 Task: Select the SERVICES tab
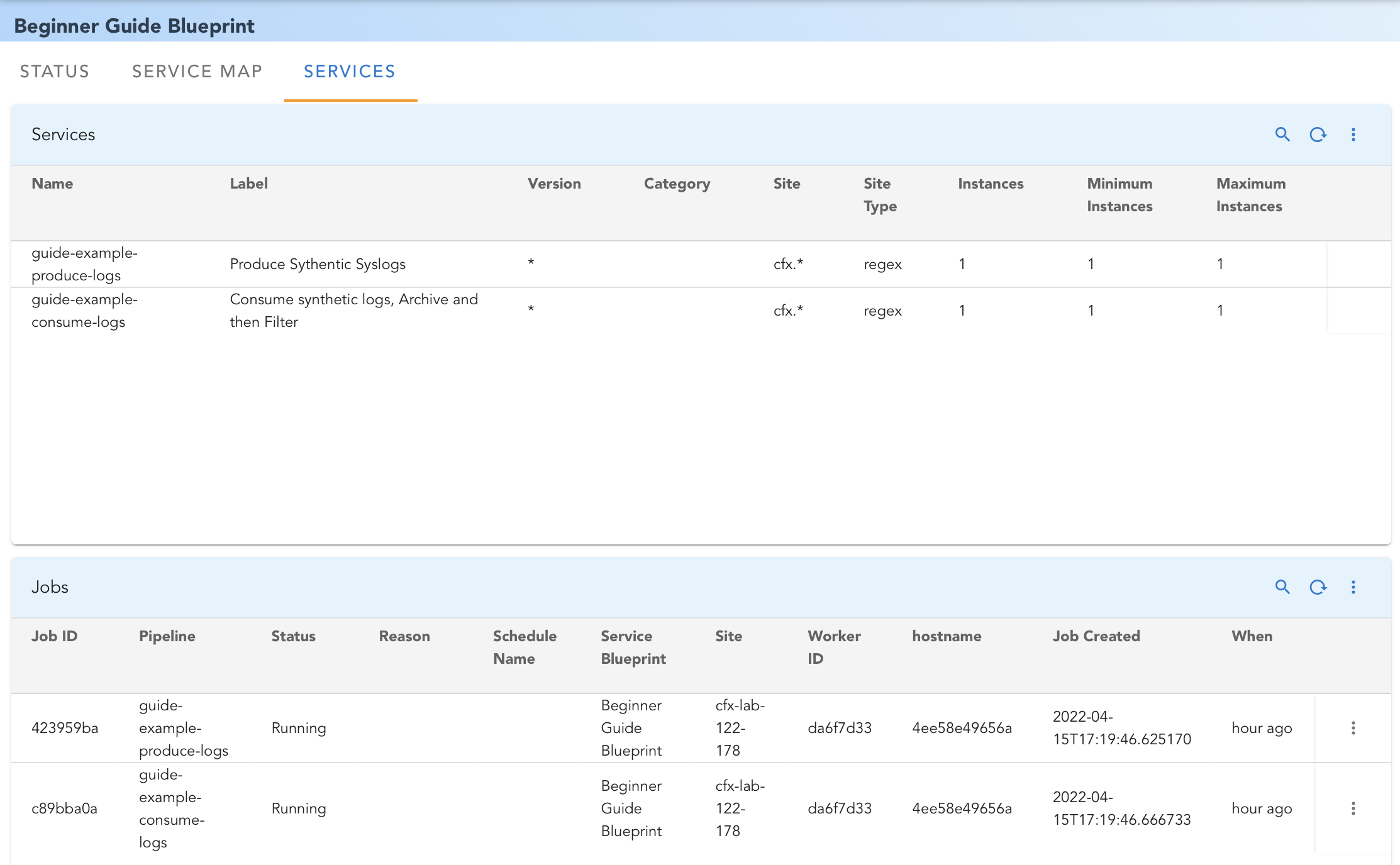coord(350,72)
